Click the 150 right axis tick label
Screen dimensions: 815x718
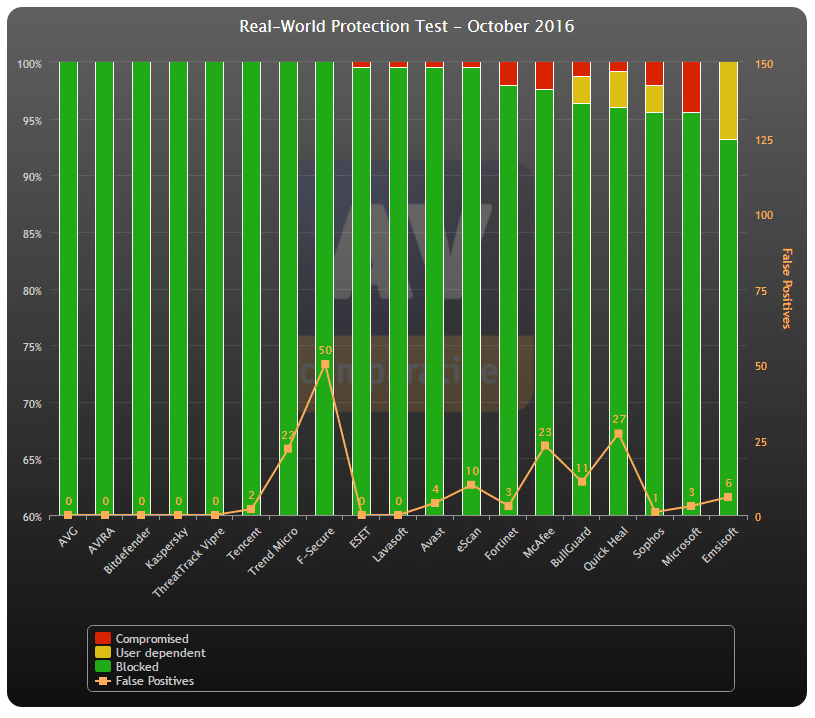click(x=764, y=64)
